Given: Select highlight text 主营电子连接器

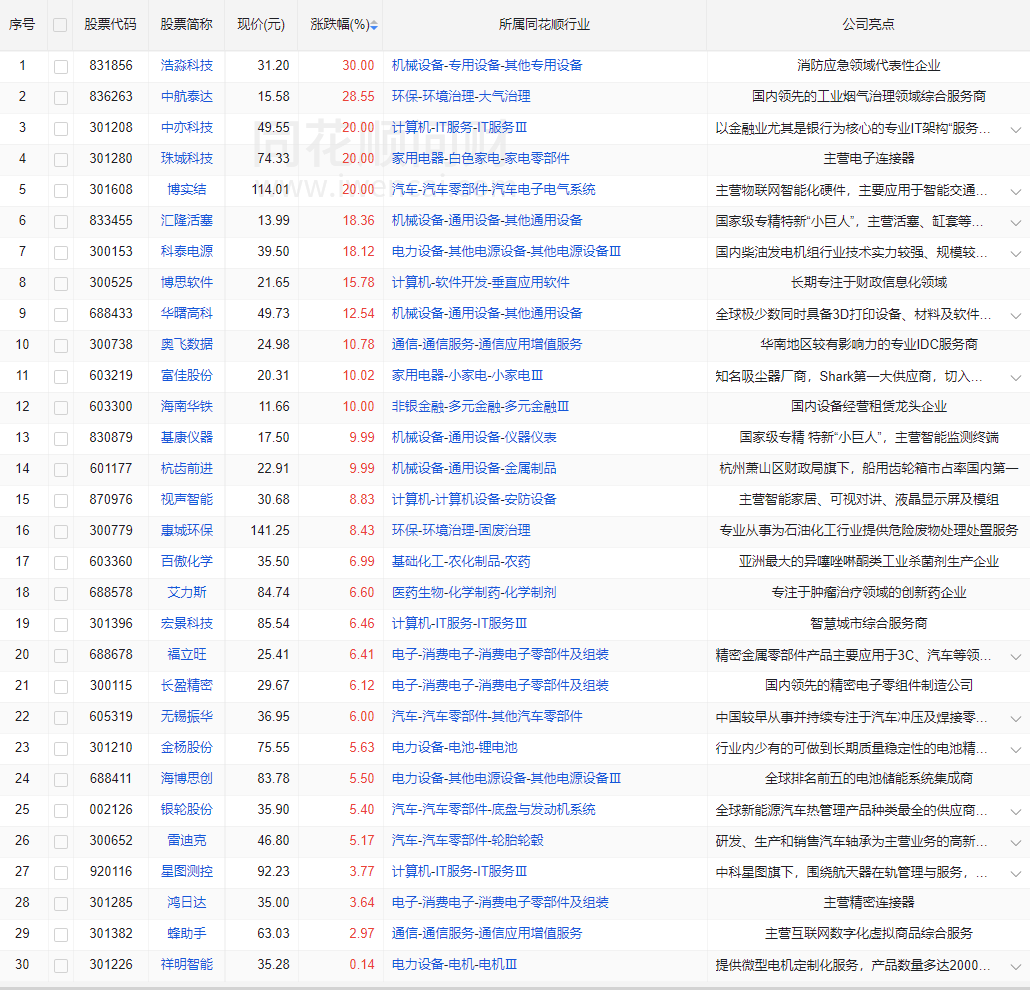Looking at the screenshot, I should tap(868, 158).
